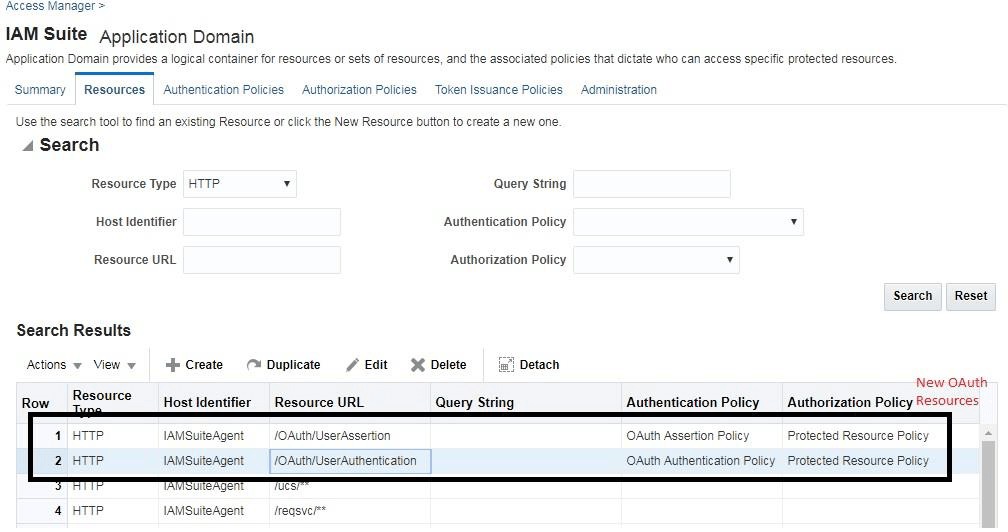Click the Search button

pyautogui.click(x=913, y=296)
